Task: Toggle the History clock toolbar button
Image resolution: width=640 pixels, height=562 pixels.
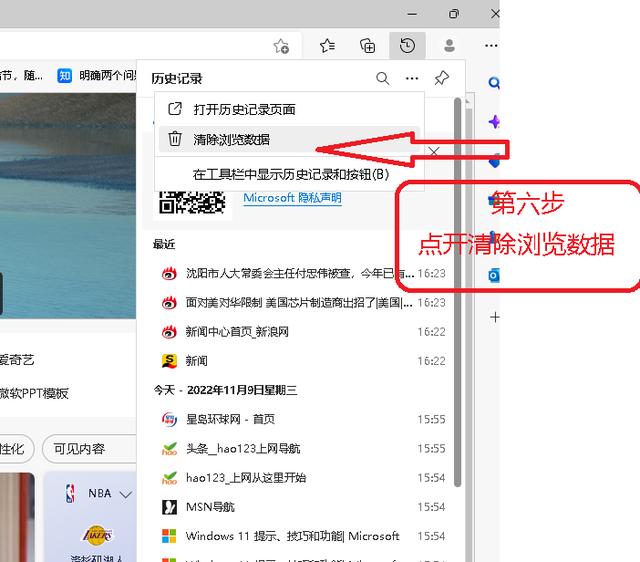Action: (x=407, y=45)
